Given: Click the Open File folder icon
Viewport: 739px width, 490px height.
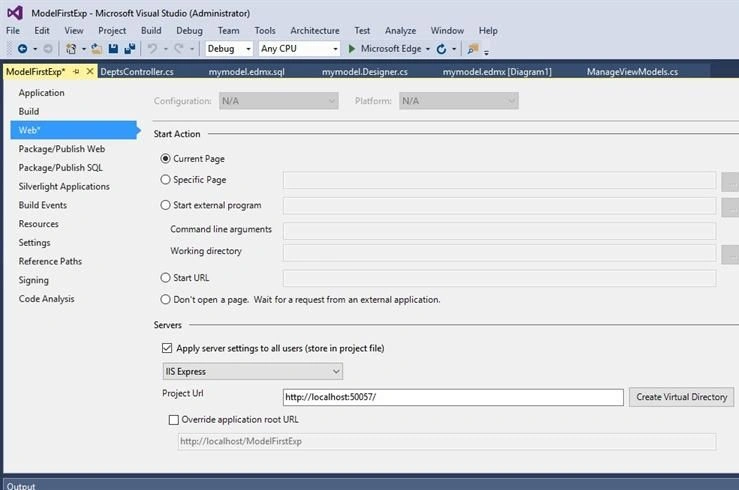Looking at the screenshot, I should [x=97, y=49].
